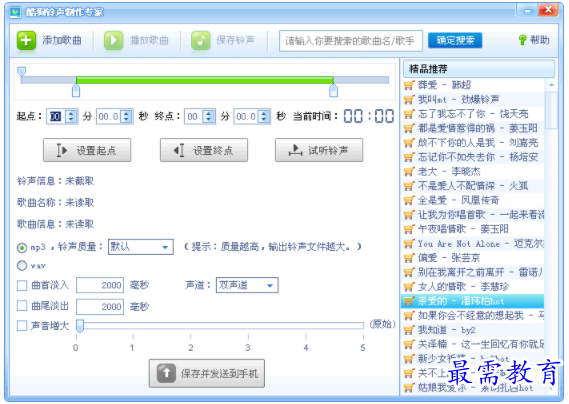This screenshot has height=404, width=569.
Task: Click the app logo in title bar
Action: [x=15, y=12]
